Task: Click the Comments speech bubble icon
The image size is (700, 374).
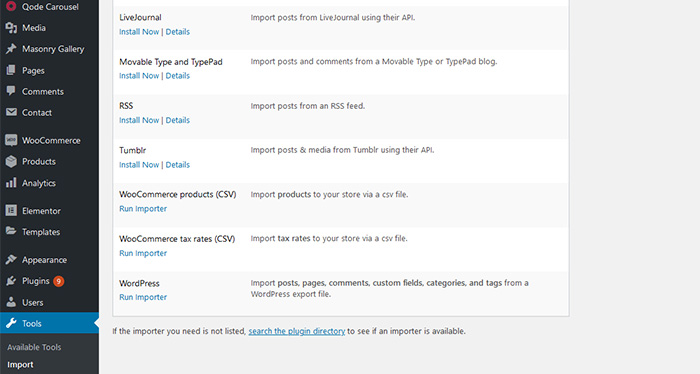Action: pos(11,91)
